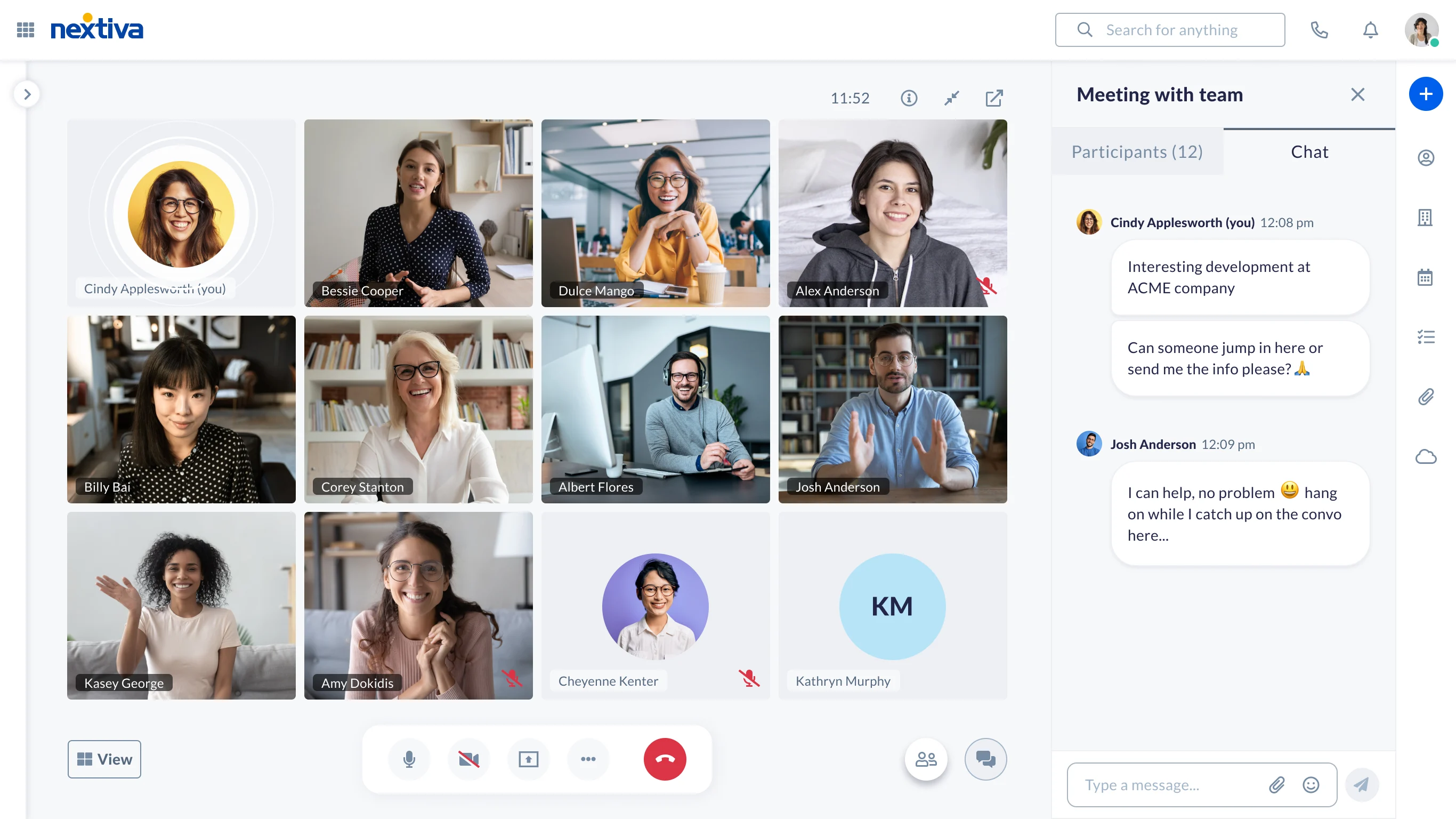Viewport: 1456px width, 819px height.
Task: Click the microphone icon to mute
Action: click(408, 758)
